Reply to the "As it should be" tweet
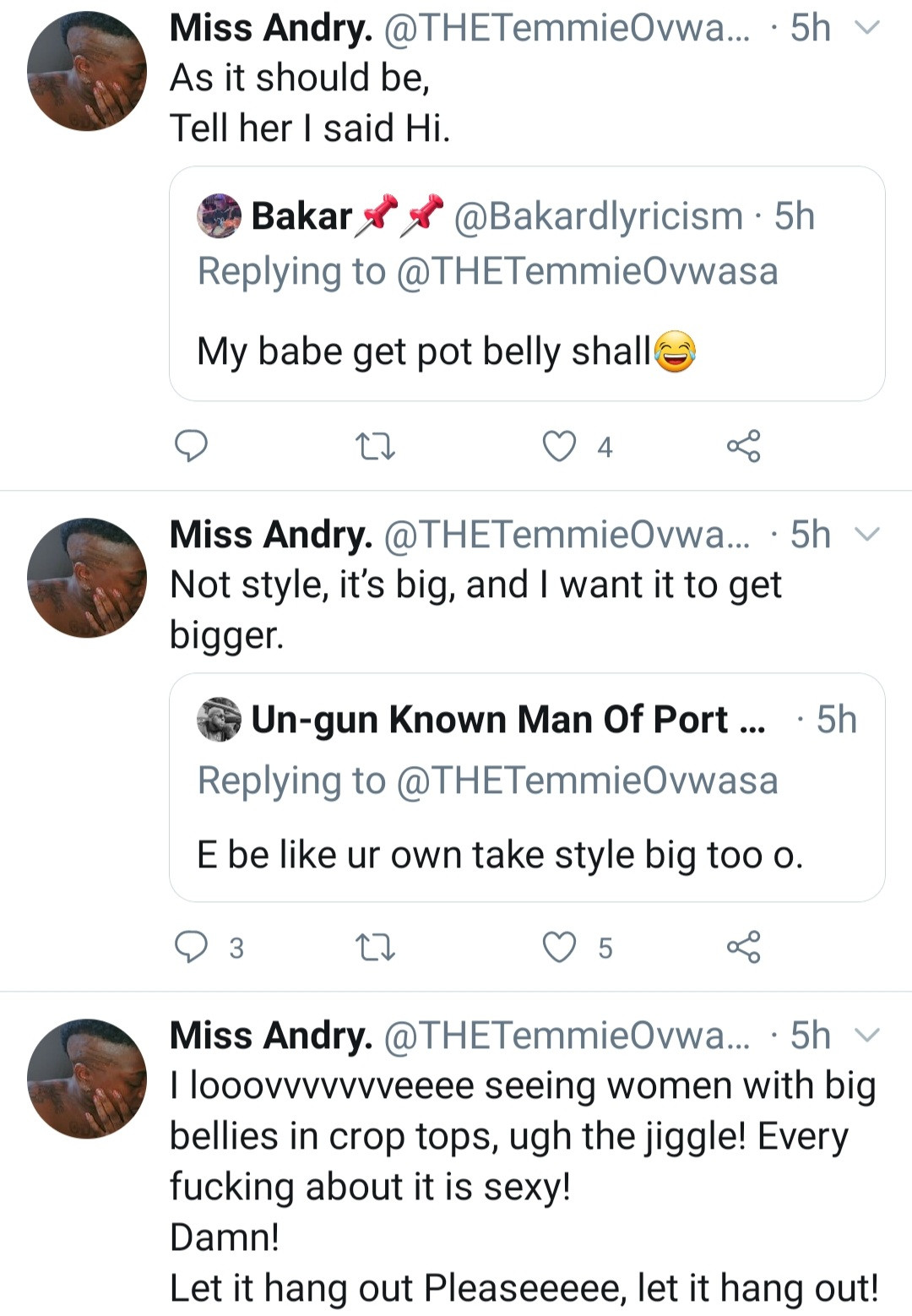 (191, 445)
